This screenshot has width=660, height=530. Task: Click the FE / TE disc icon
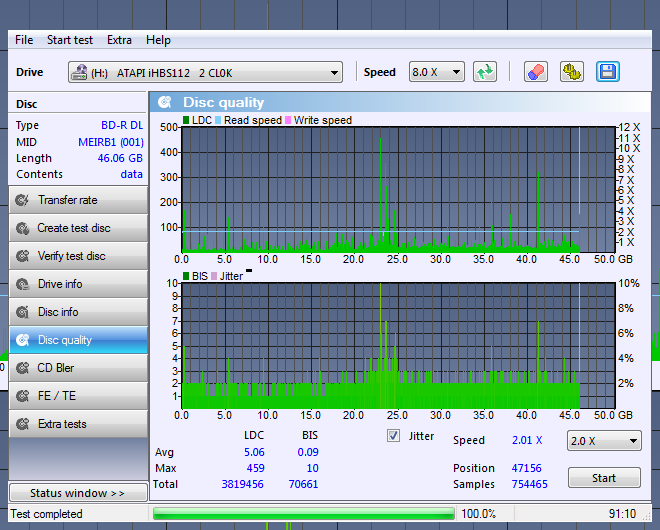click(22, 396)
